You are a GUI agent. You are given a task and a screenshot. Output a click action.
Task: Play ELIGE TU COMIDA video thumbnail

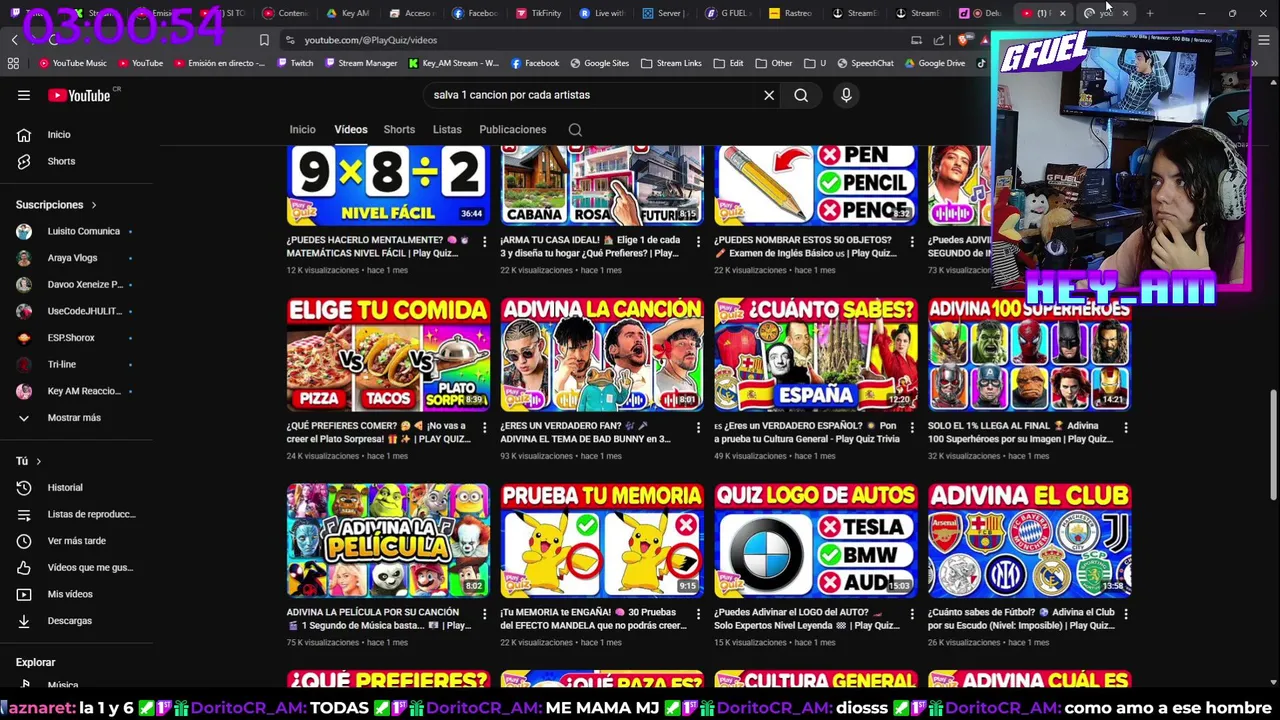[x=388, y=355]
